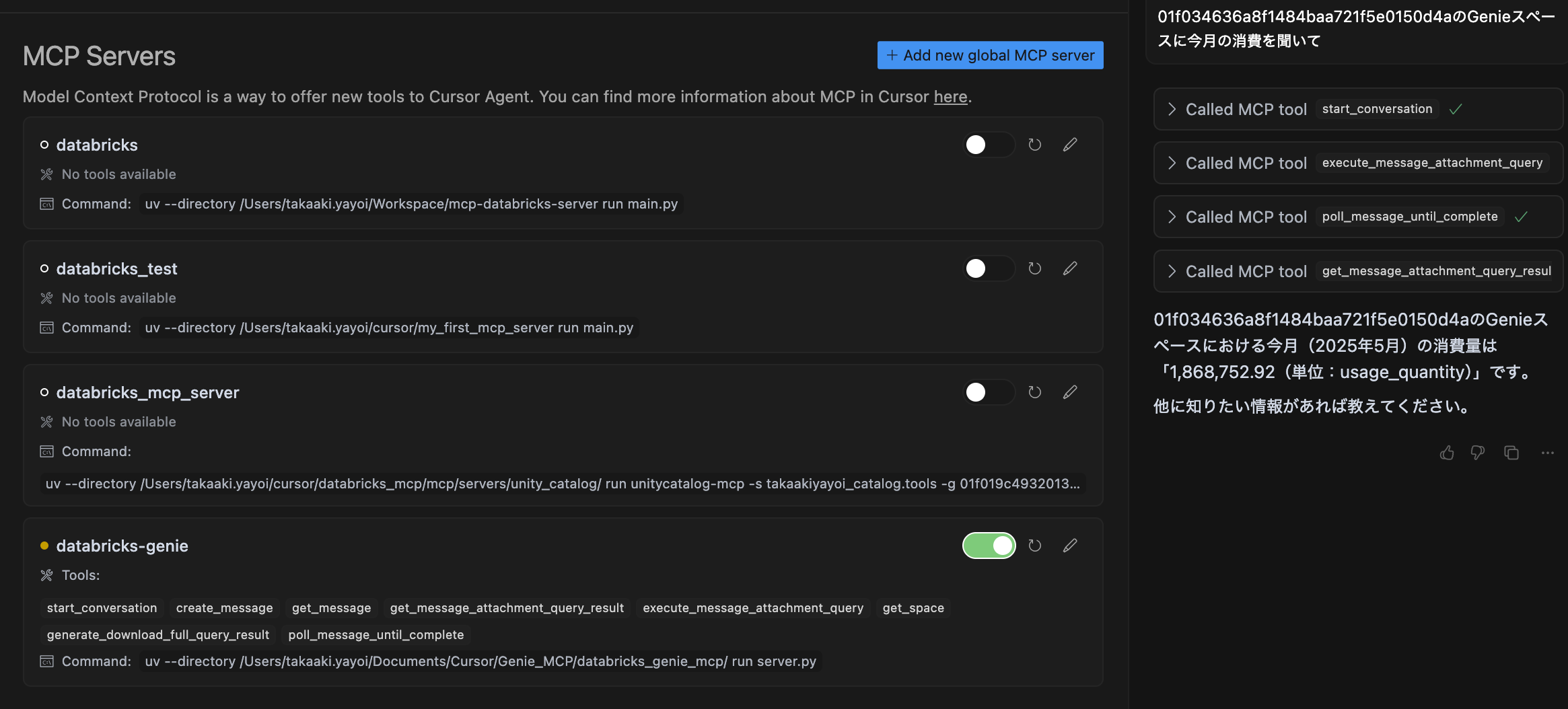Open more options for the chat response
The image size is (1568, 709).
click(1547, 453)
